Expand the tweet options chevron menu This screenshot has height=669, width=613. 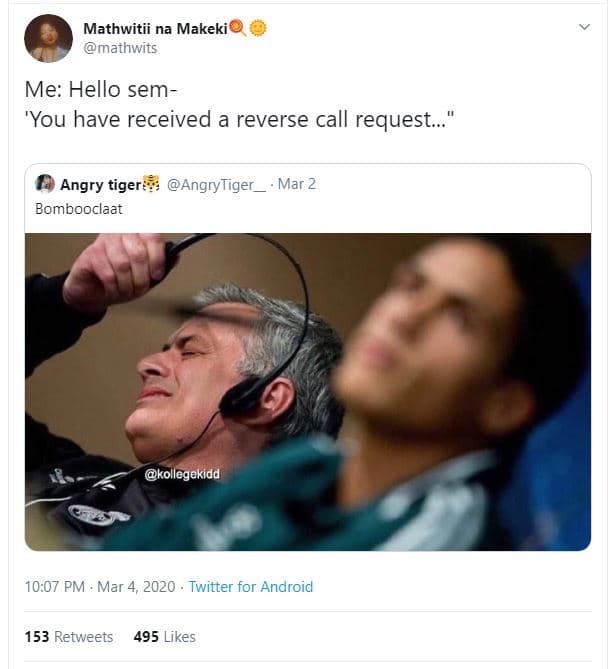[x=585, y=28]
